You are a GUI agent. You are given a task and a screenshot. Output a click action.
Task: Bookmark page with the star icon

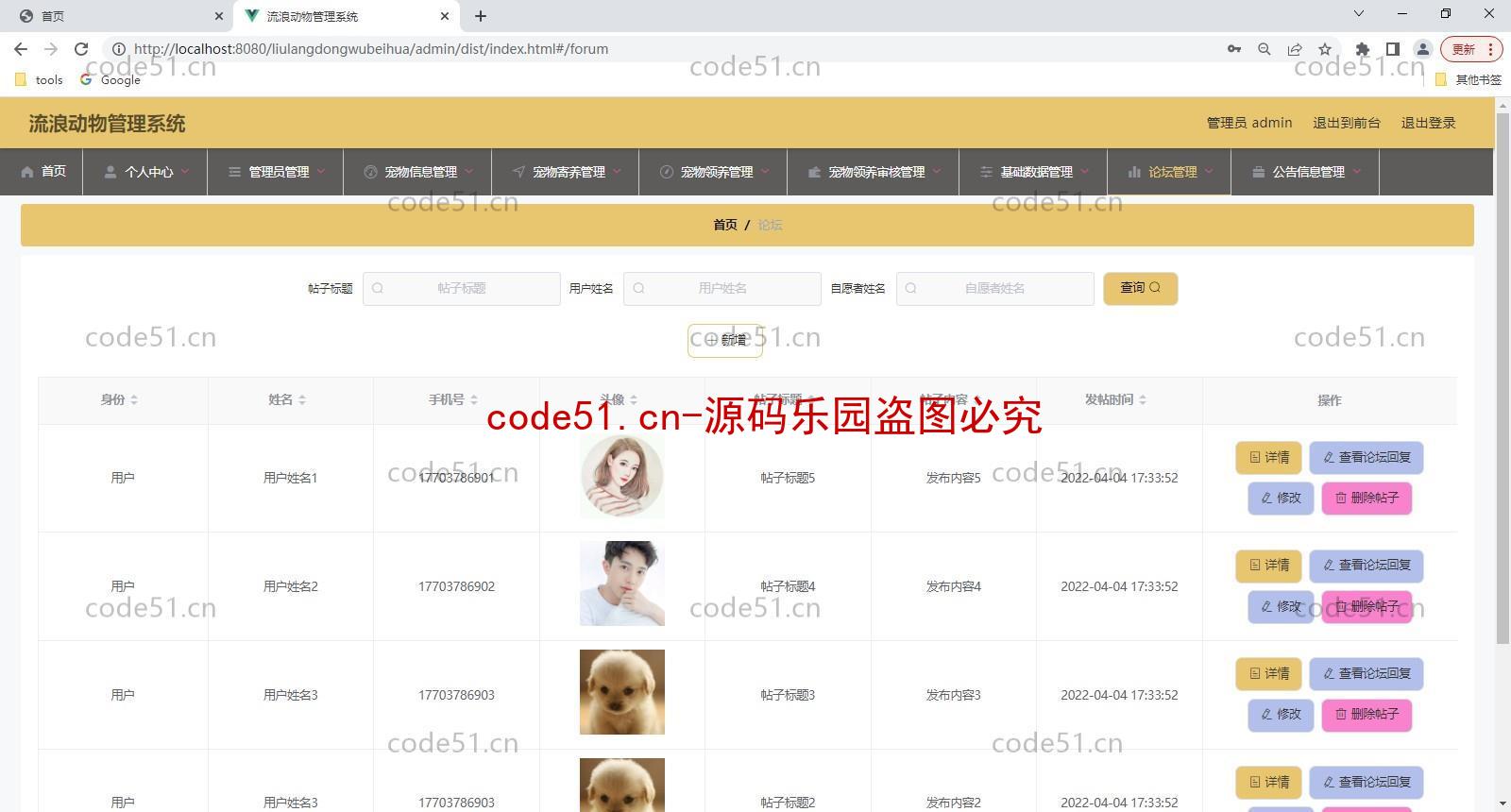(x=1325, y=49)
